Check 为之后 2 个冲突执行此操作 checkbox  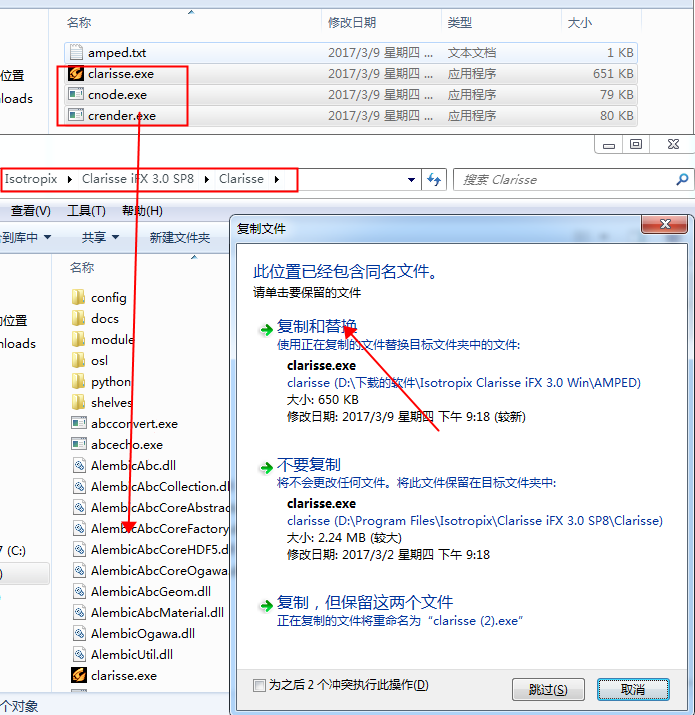click(259, 685)
